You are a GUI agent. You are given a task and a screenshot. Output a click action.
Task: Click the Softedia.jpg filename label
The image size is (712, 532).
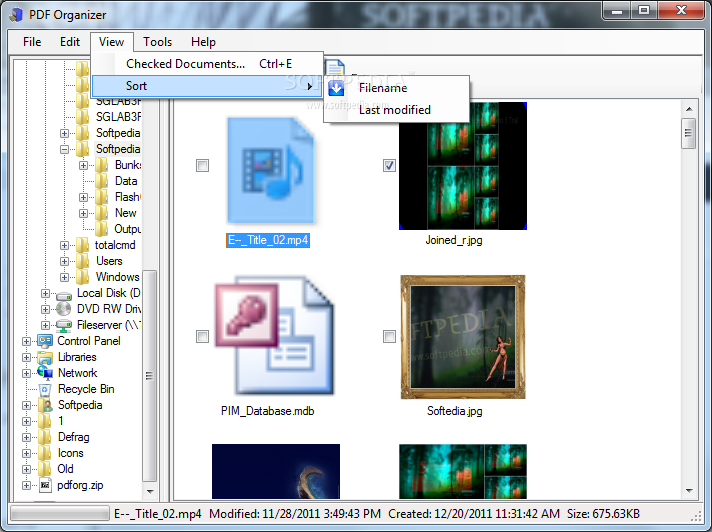point(455,411)
